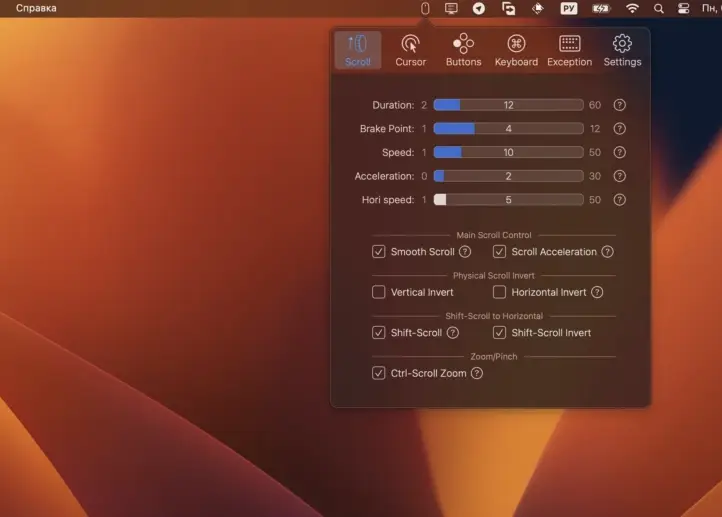Disable the Smooth Scroll checkbox

378,252
